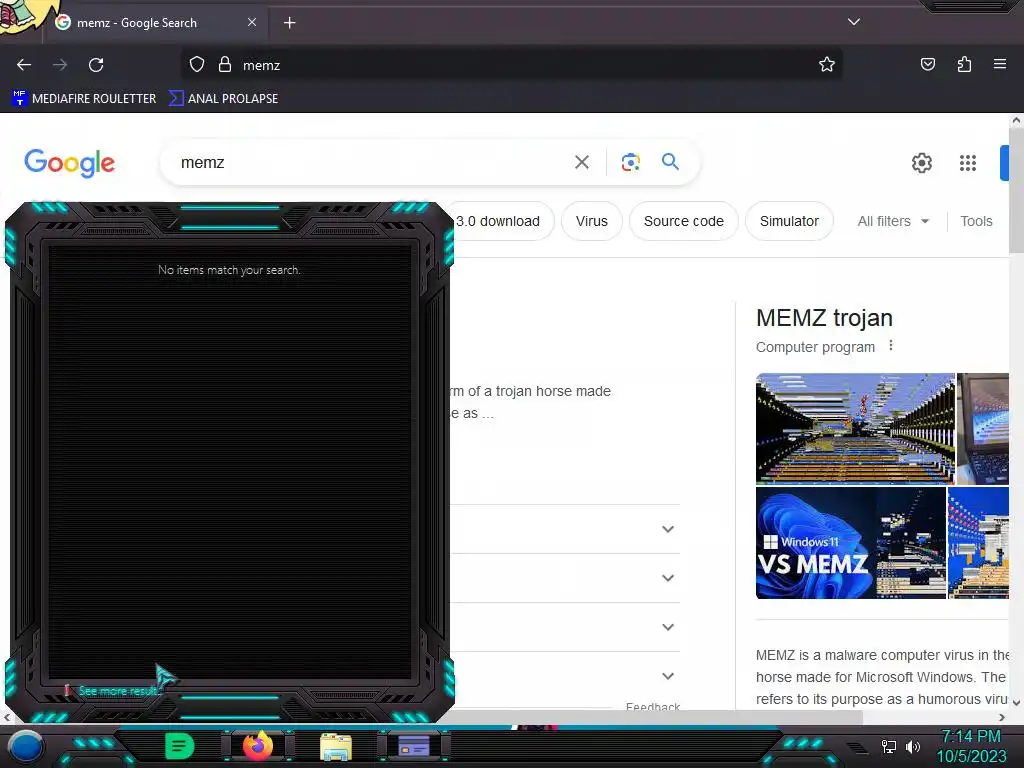This screenshot has height=768, width=1024.
Task: Open the Firefox hamburger application menu
Action: tap(1000, 65)
